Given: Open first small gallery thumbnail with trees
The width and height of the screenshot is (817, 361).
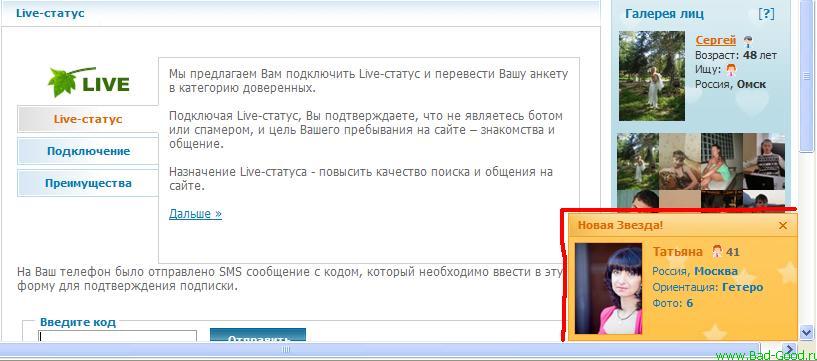Looking at the screenshot, I should point(638,161).
